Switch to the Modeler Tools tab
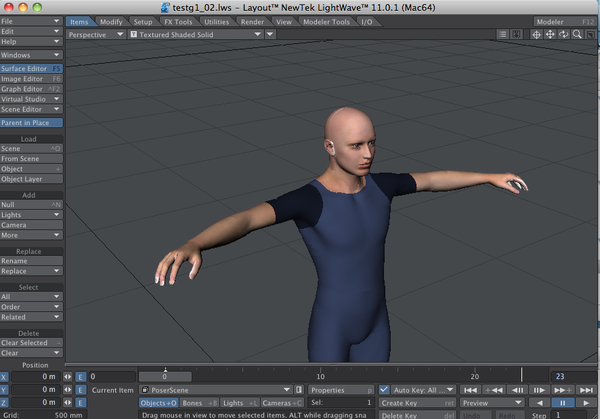The height and width of the screenshot is (419, 600). [x=326, y=22]
